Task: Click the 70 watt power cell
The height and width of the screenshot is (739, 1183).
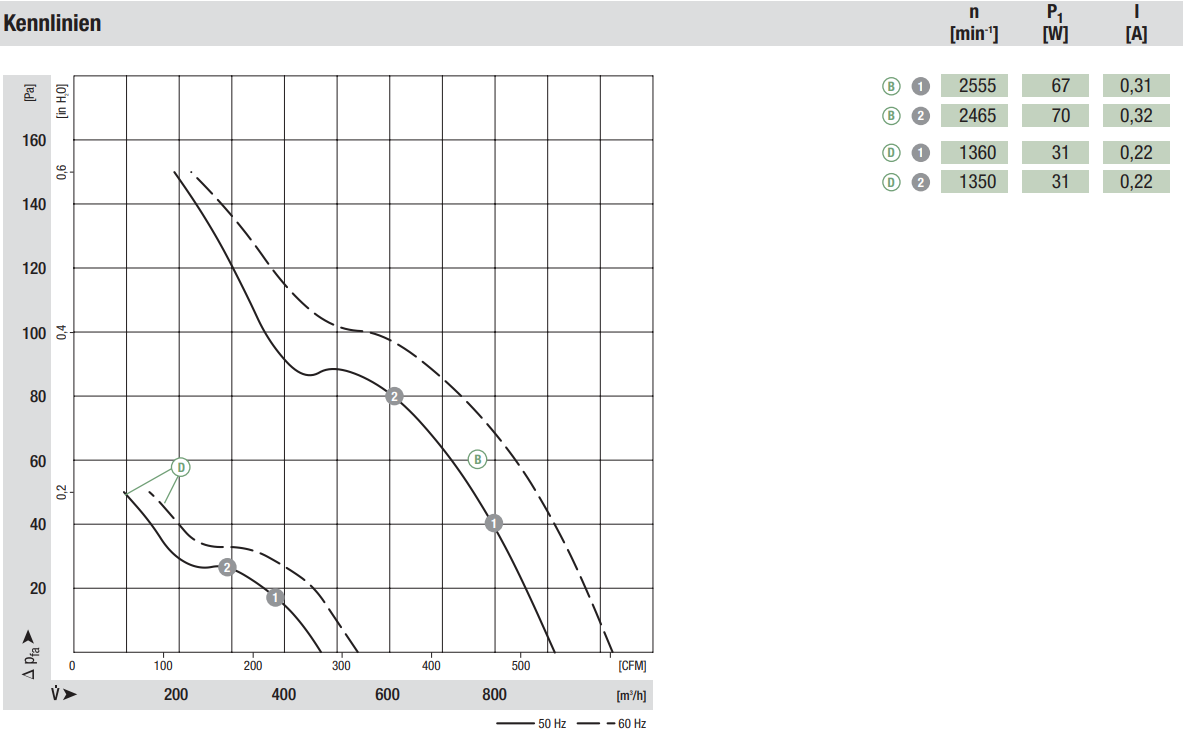Action: (x=1055, y=115)
